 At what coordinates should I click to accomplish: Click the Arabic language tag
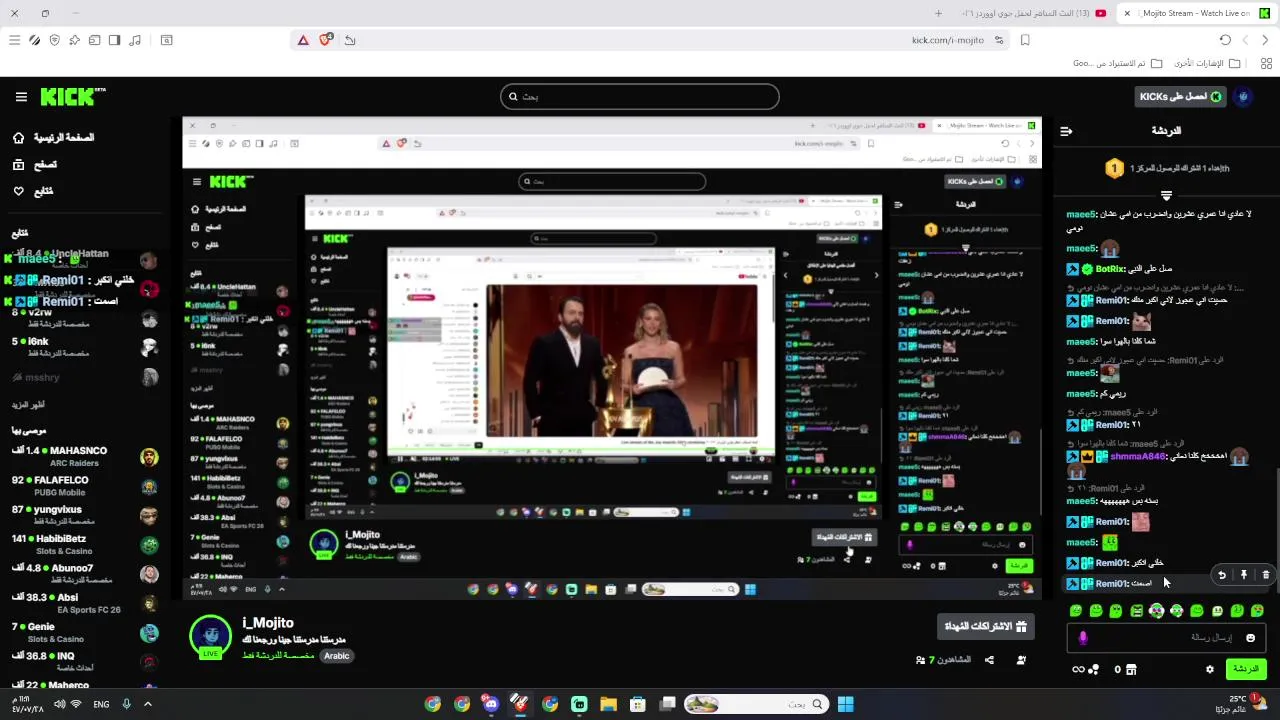(x=337, y=656)
